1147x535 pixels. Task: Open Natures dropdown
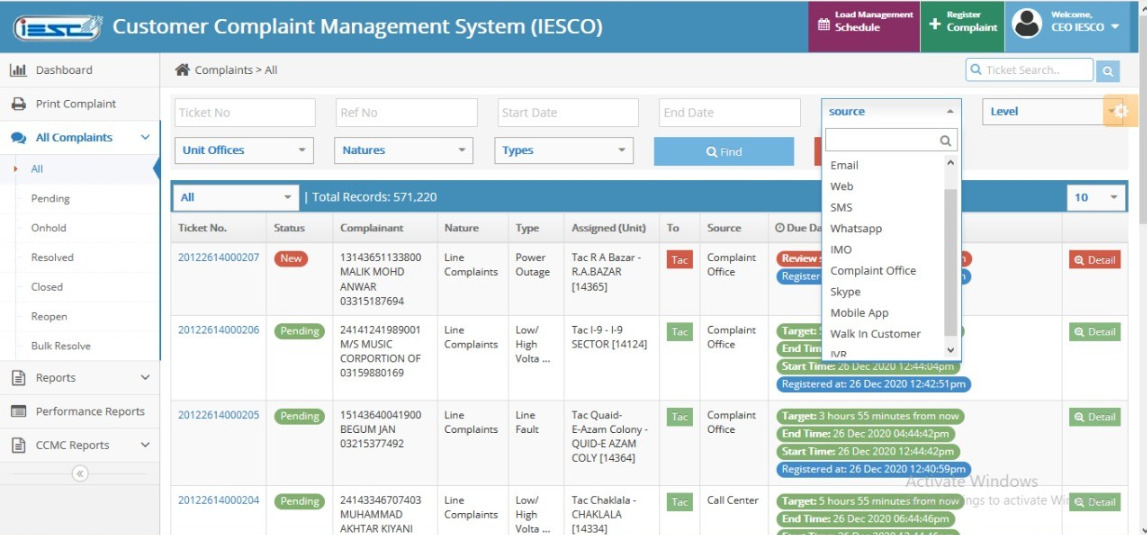[404, 150]
